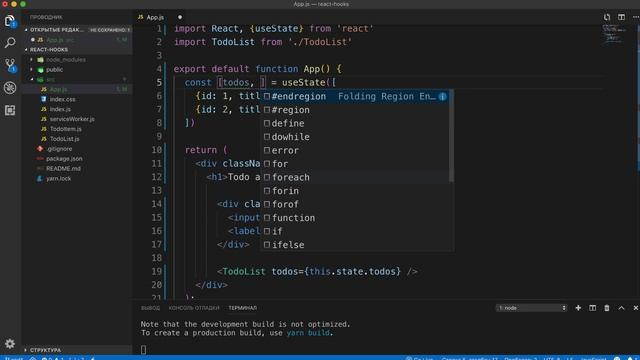Viewport: 640px width, 360px height.
Task: Maximize the panel with the up chevron
Action: pyautogui.click(x=621, y=308)
